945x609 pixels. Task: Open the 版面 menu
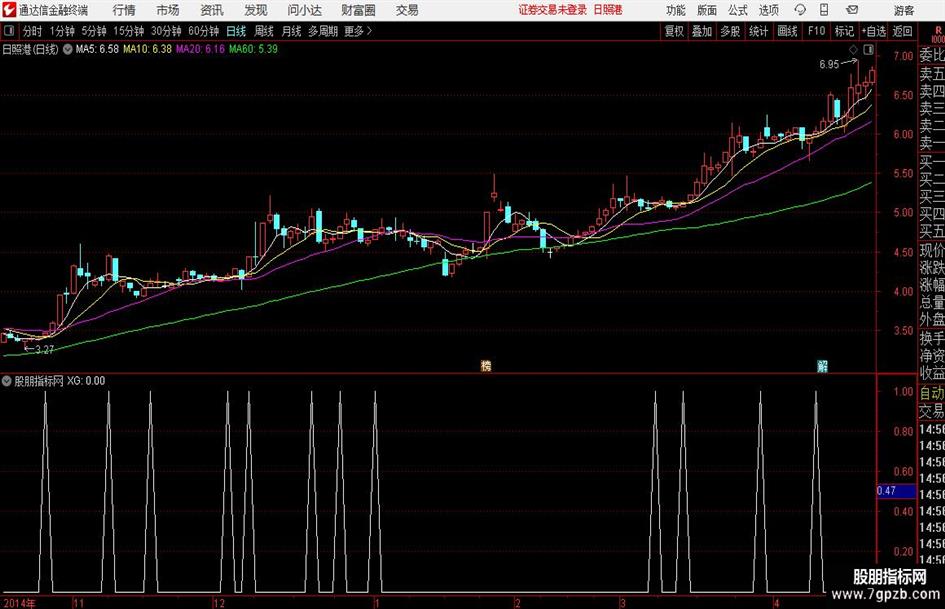tap(707, 10)
